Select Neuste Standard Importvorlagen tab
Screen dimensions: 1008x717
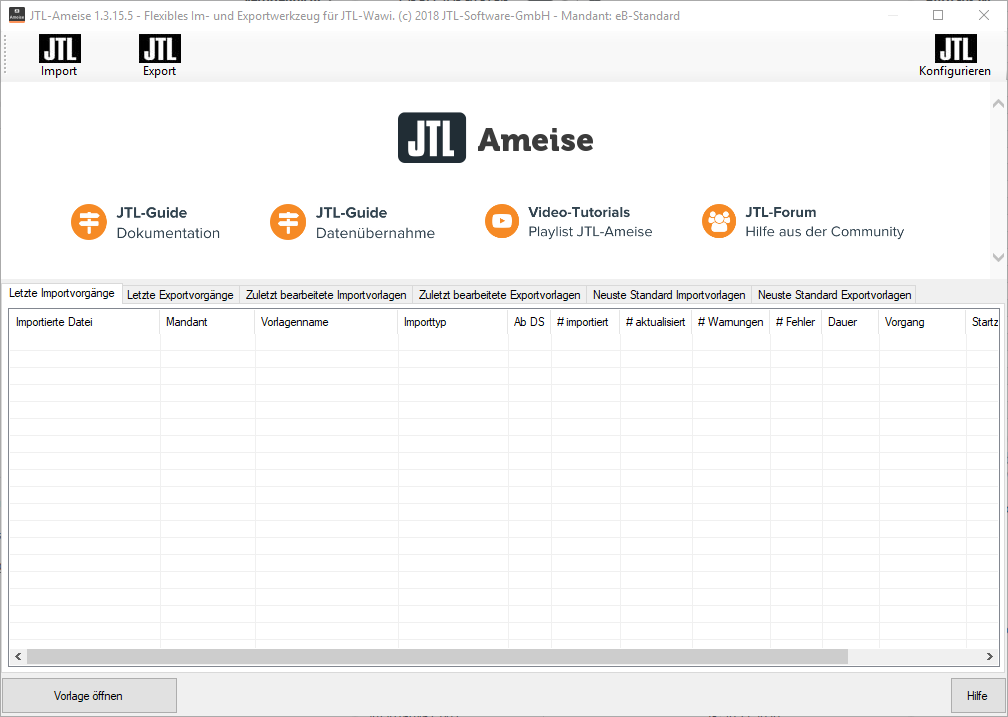668,295
